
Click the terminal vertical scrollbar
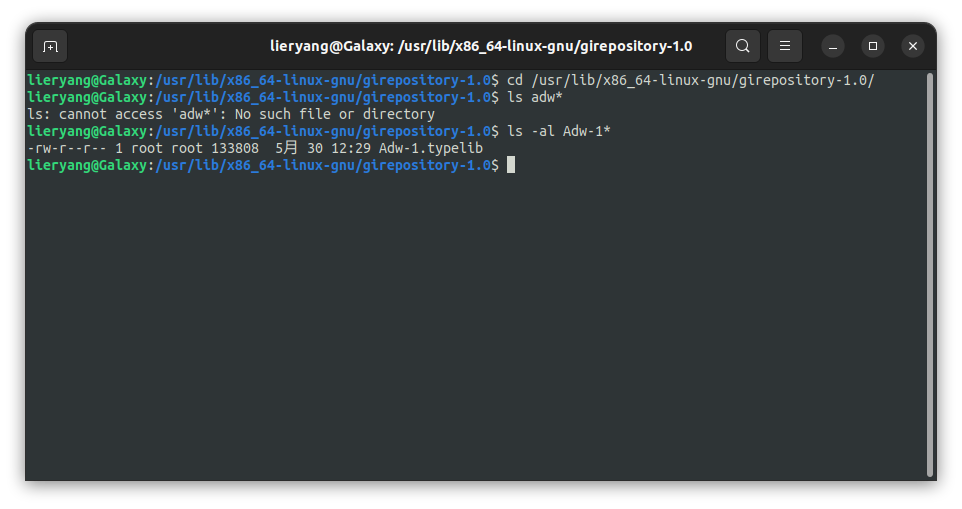pos(930,275)
